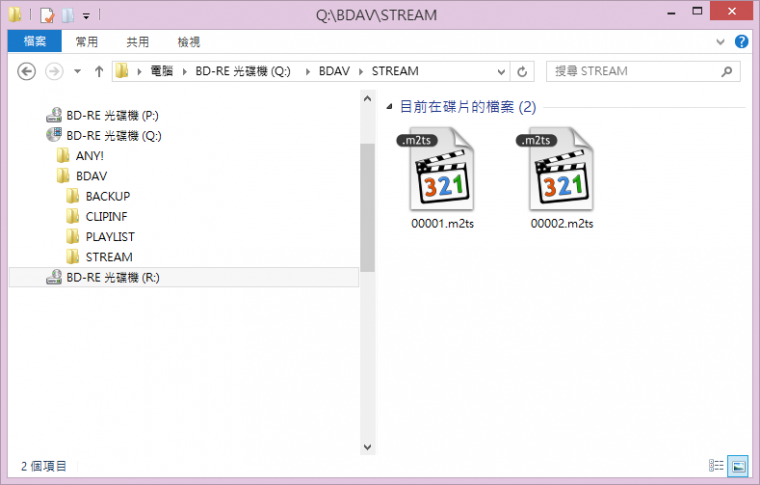This screenshot has width=760, height=485.
Task: Click the 目前在碟片的檔案 (2) group header
Action: pyautogui.click(x=468, y=107)
